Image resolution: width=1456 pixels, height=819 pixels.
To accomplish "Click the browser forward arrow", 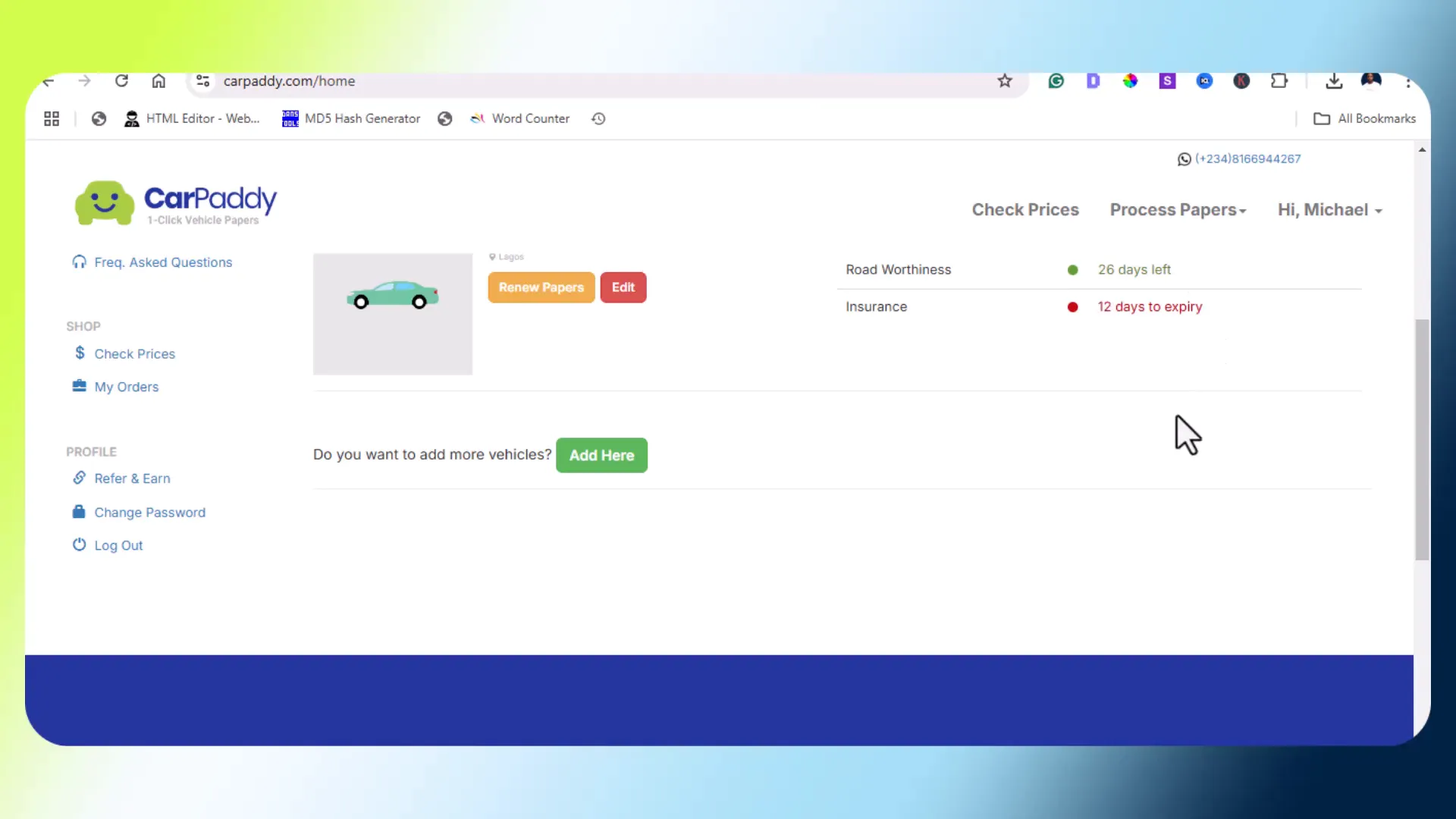I will click(84, 81).
